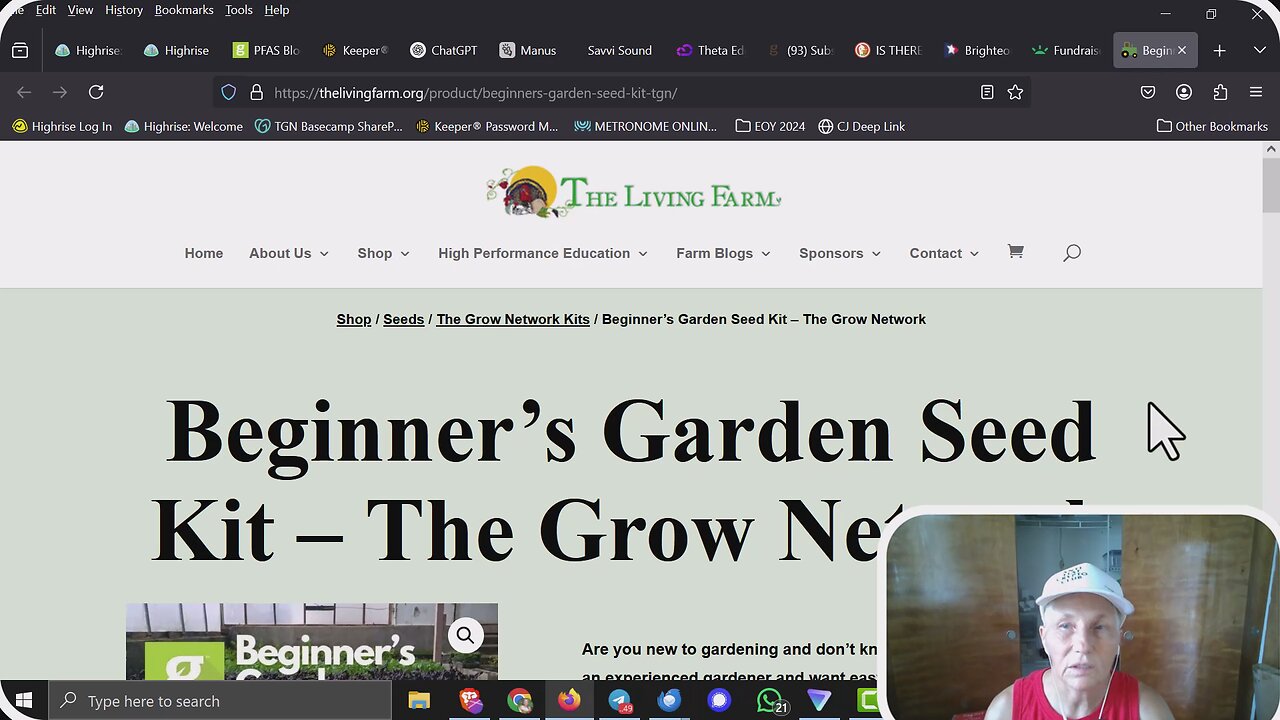Screen dimensions: 1280x720
Task: Switch to the ChatGPT tab
Action: coord(444,50)
